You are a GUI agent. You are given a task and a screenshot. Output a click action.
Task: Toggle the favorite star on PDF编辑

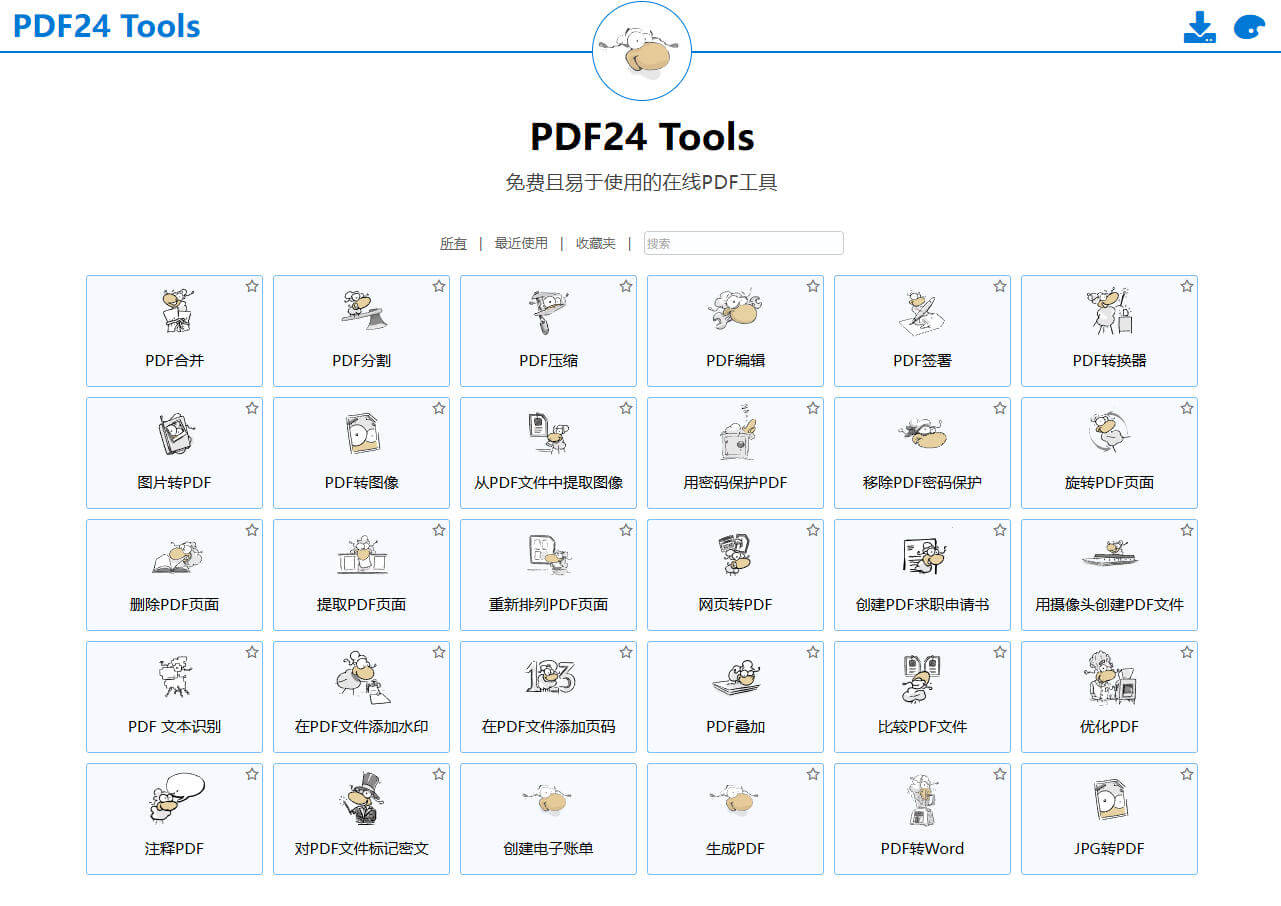pyautogui.click(x=813, y=286)
